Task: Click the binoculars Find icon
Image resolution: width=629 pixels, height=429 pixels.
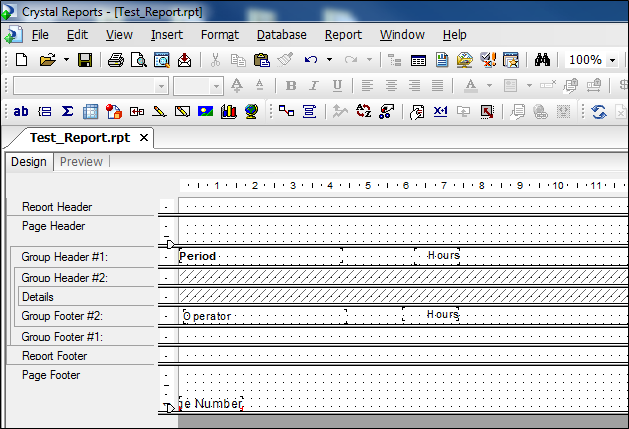Action: (x=542, y=60)
